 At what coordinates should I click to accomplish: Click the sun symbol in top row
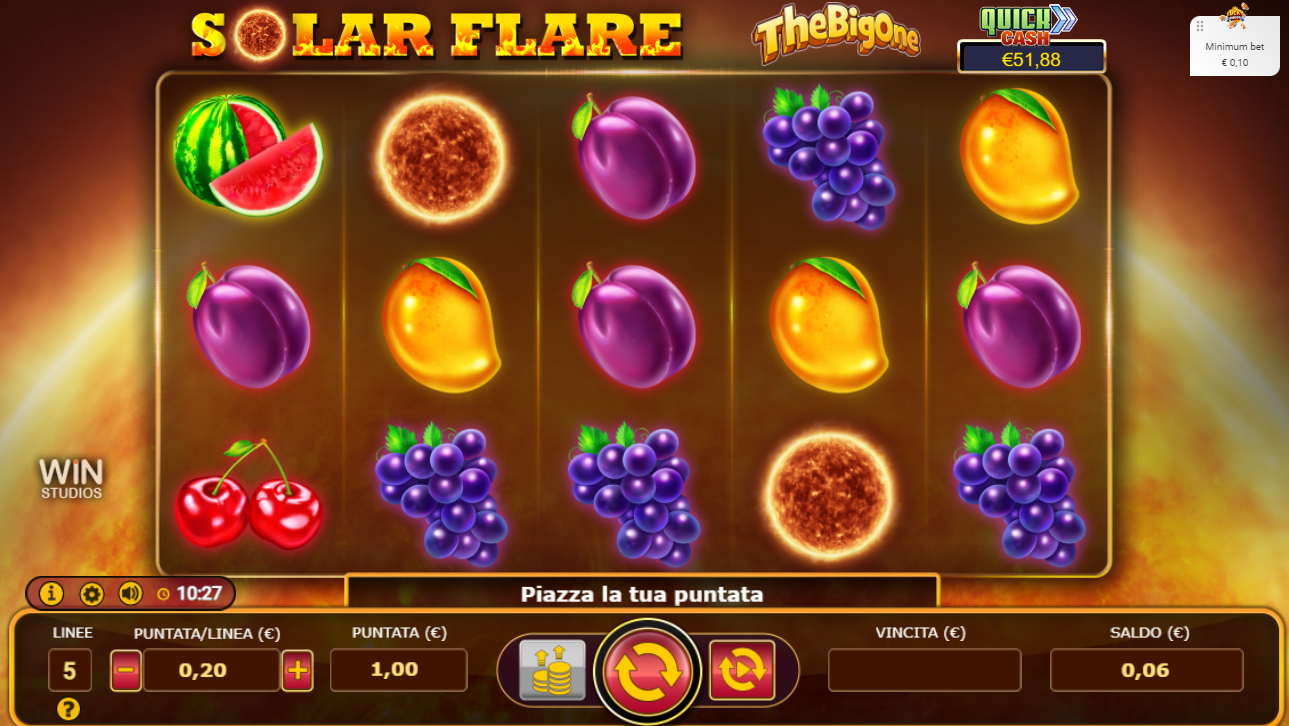(441, 156)
